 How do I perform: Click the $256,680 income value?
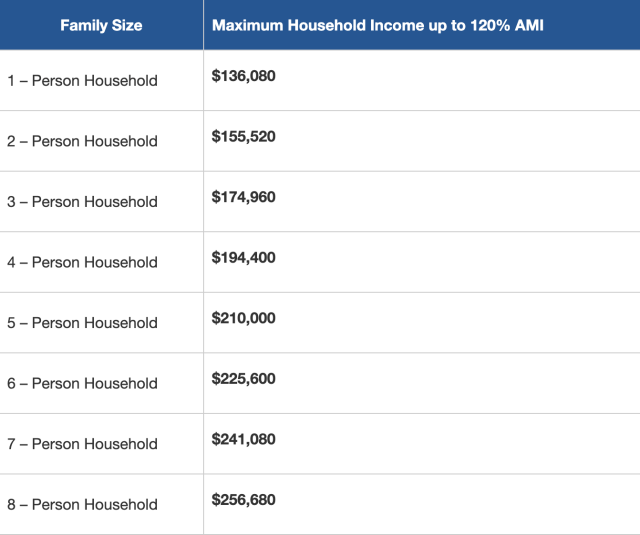point(243,499)
